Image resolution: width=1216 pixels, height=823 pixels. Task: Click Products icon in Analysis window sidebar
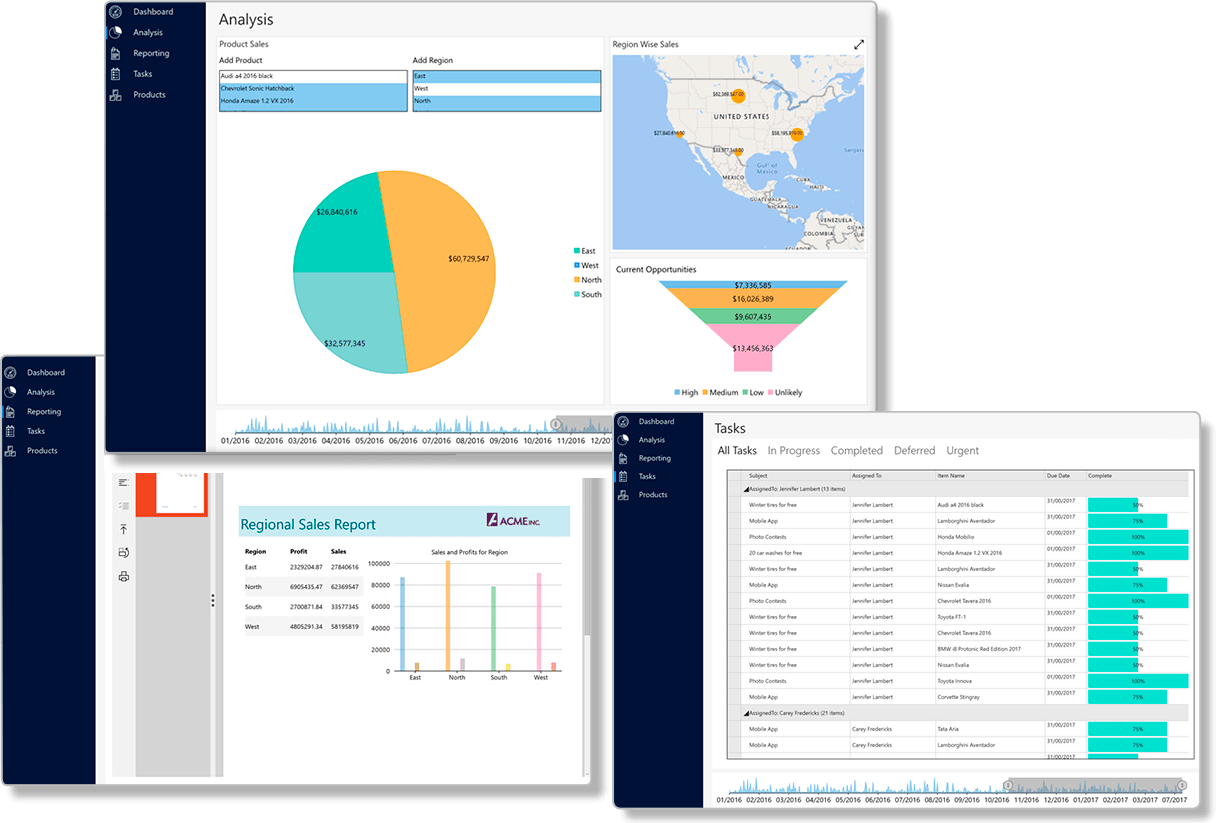pyautogui.click(x=115, y=95)
